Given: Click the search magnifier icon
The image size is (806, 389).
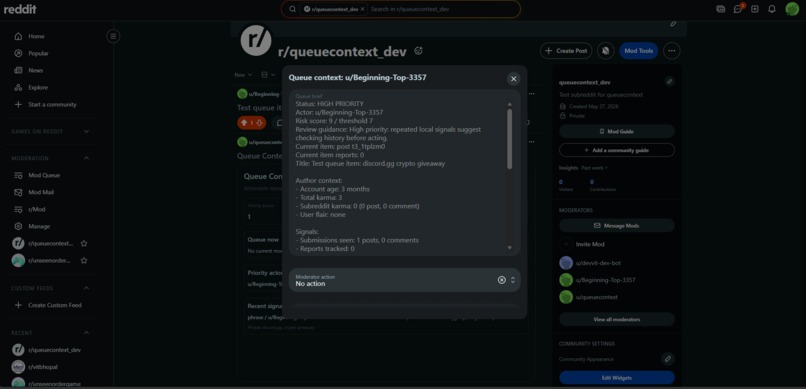Looking at the screenshot, I should pos(292,9).
